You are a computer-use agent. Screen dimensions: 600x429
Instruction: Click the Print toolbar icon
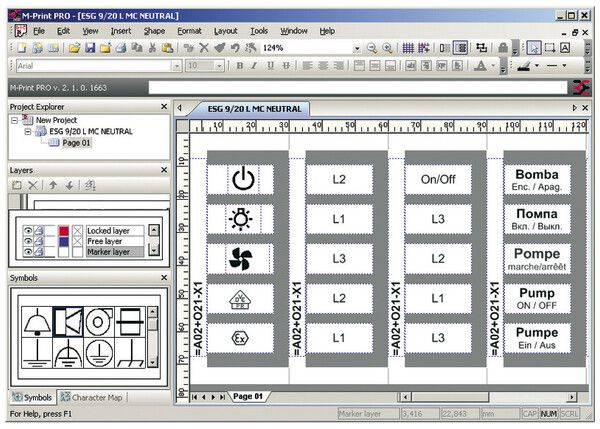point(121,48)
